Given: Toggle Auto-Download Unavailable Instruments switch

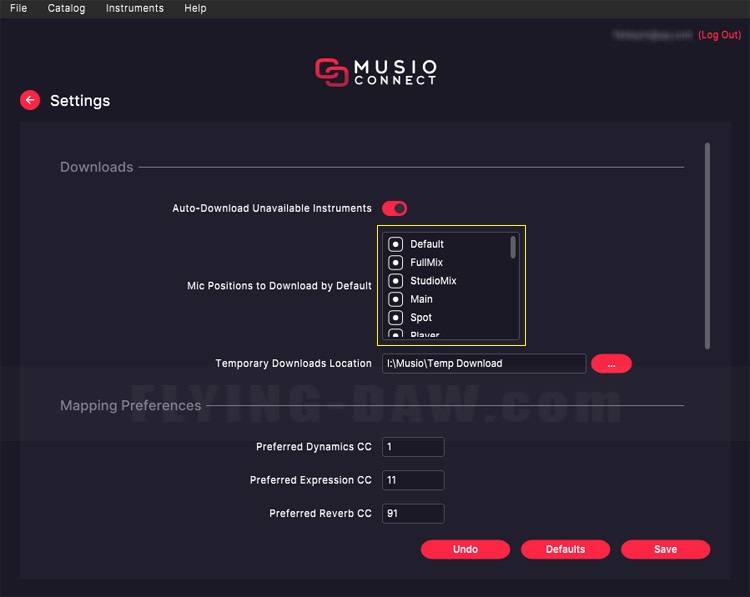Looking at the screenshot, I should pyautogui.click(x=394, y=209).
